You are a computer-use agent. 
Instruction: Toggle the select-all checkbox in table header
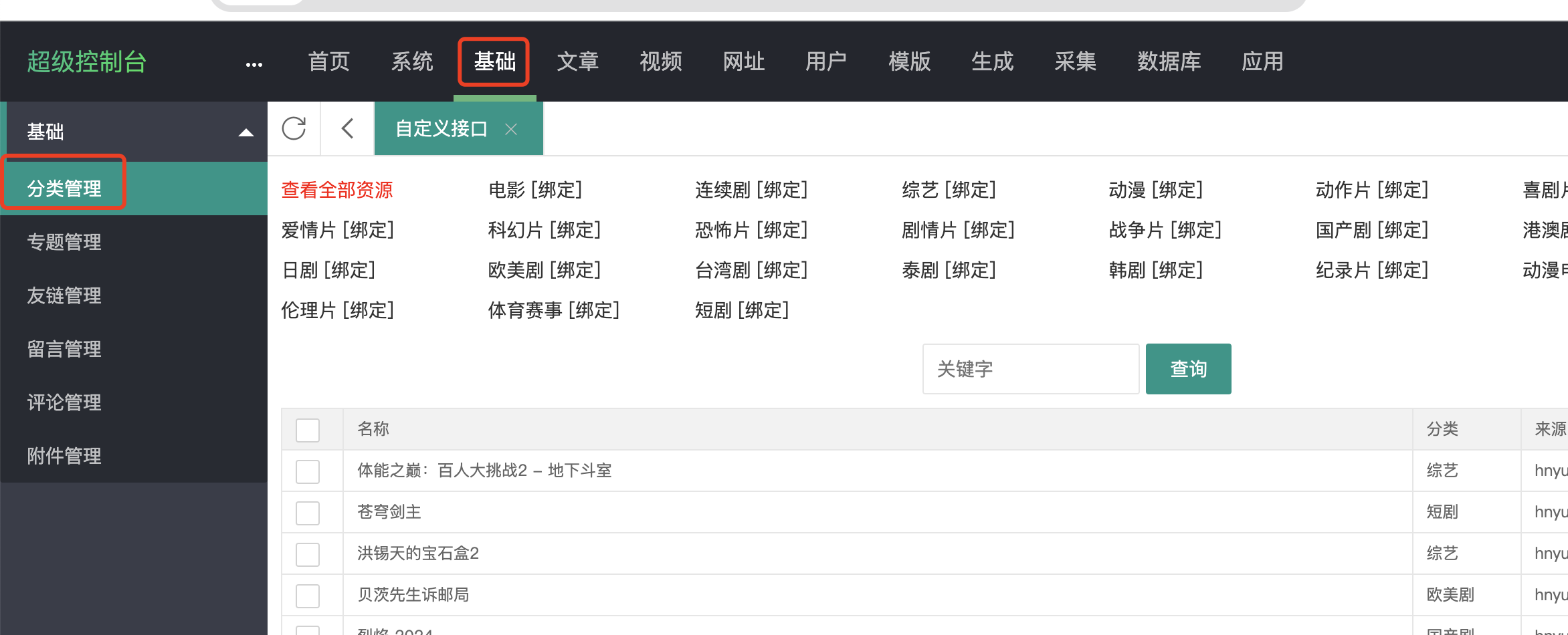coord(308,430)
